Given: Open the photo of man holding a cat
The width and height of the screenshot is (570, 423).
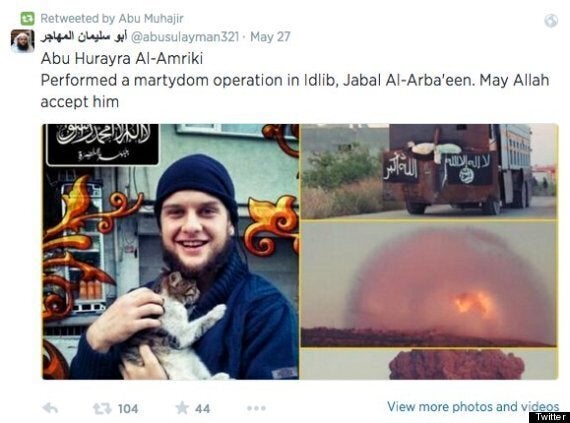Looking at the screenshot, I should pos(171,252).
